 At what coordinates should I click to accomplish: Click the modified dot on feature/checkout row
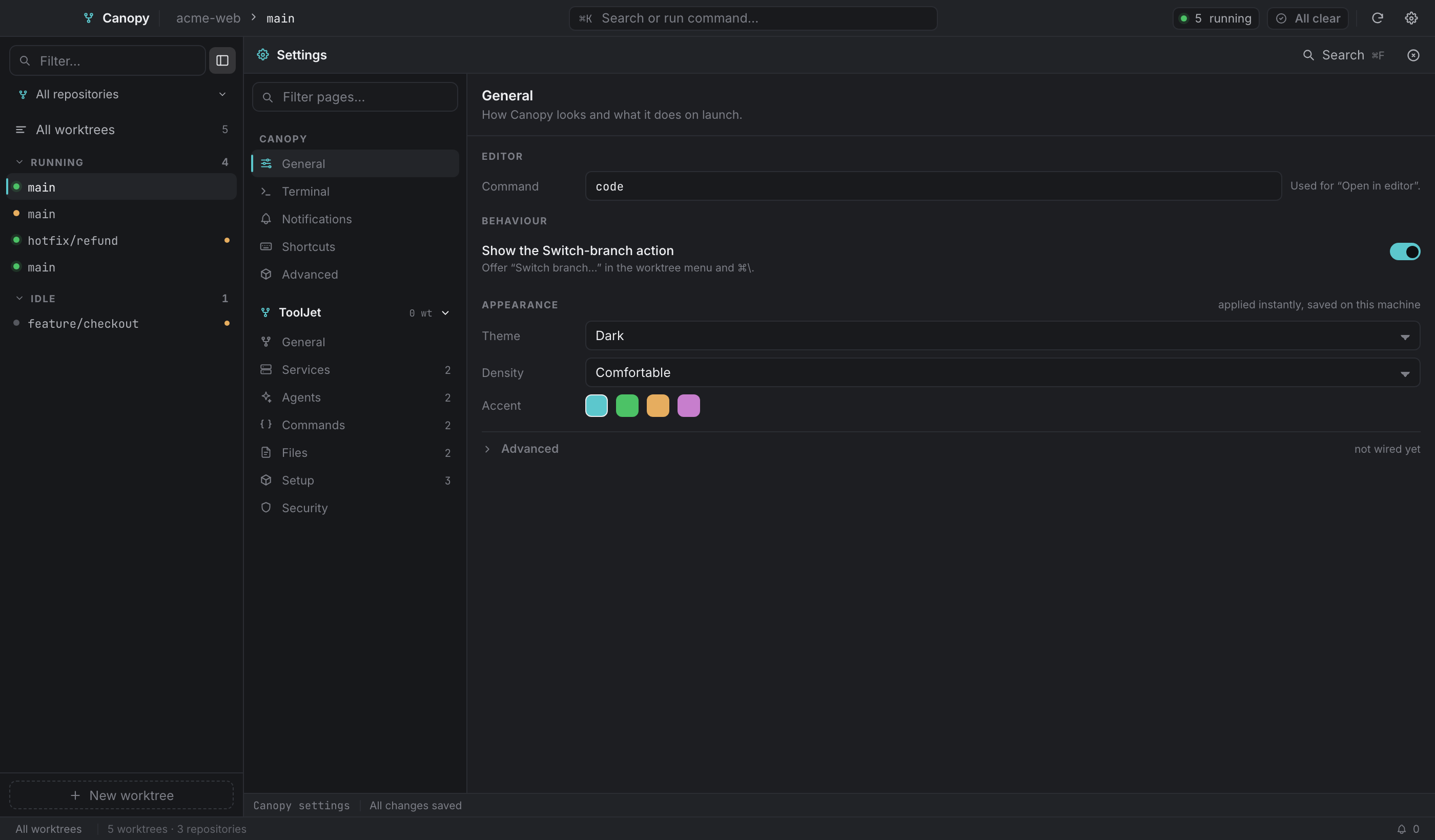[x=227, y=323]
